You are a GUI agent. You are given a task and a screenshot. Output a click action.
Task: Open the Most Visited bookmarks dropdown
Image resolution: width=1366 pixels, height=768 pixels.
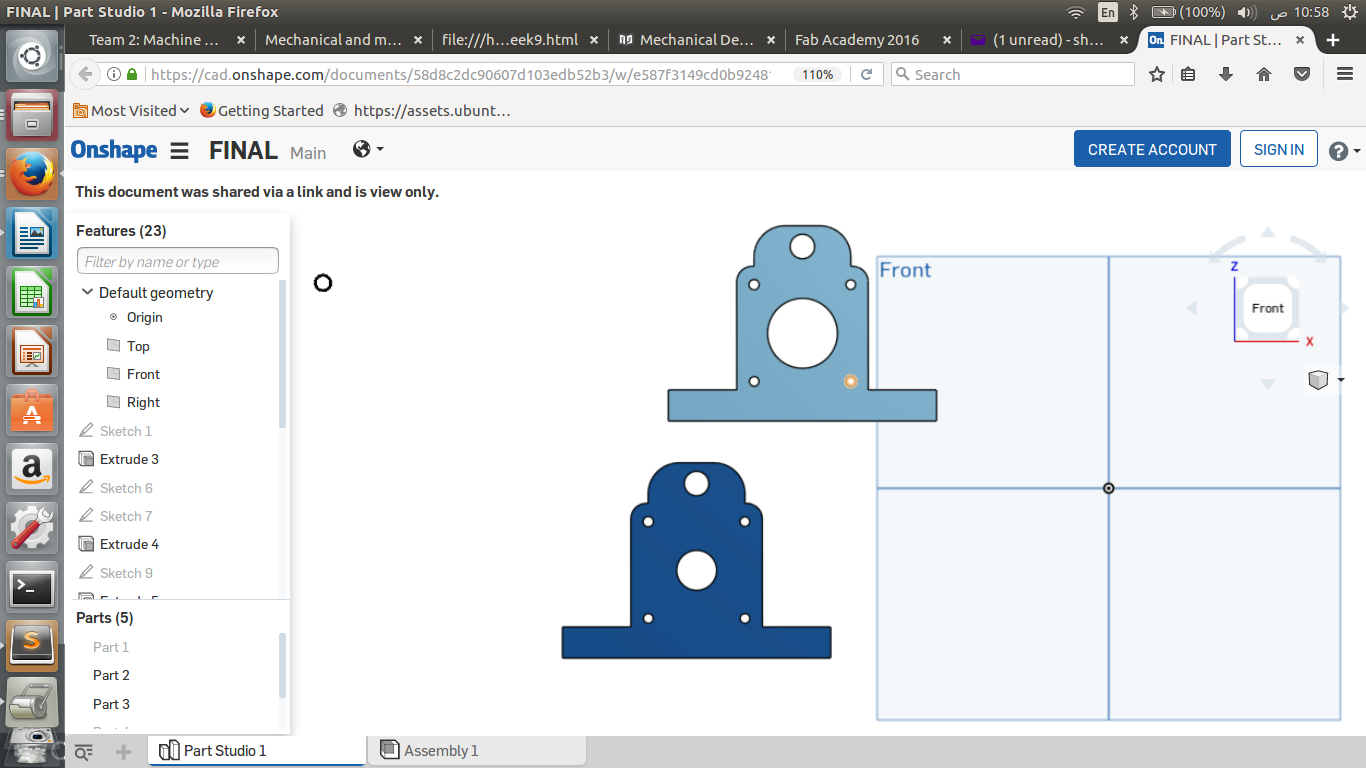click(x=131, y=110)
